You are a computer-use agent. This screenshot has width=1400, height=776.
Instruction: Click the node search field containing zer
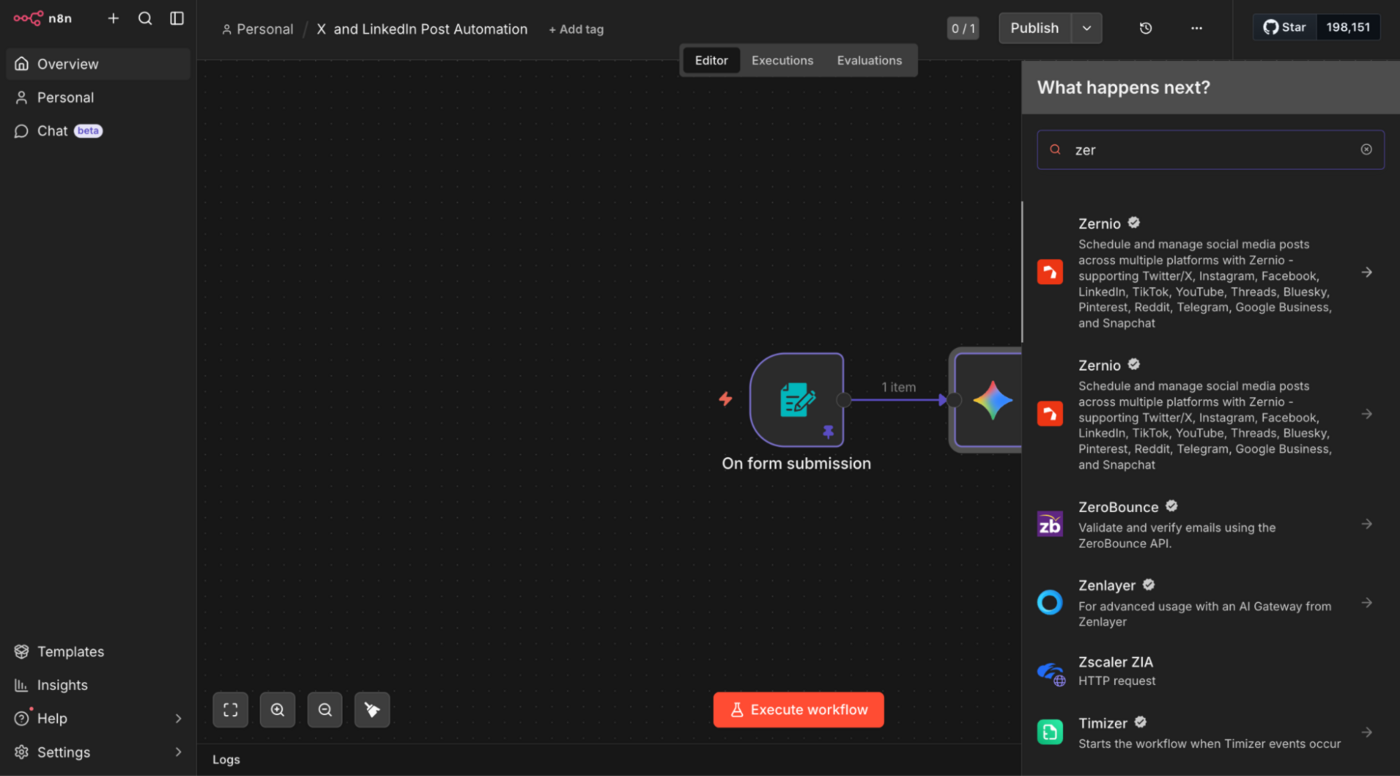[x=1210, y=150]
